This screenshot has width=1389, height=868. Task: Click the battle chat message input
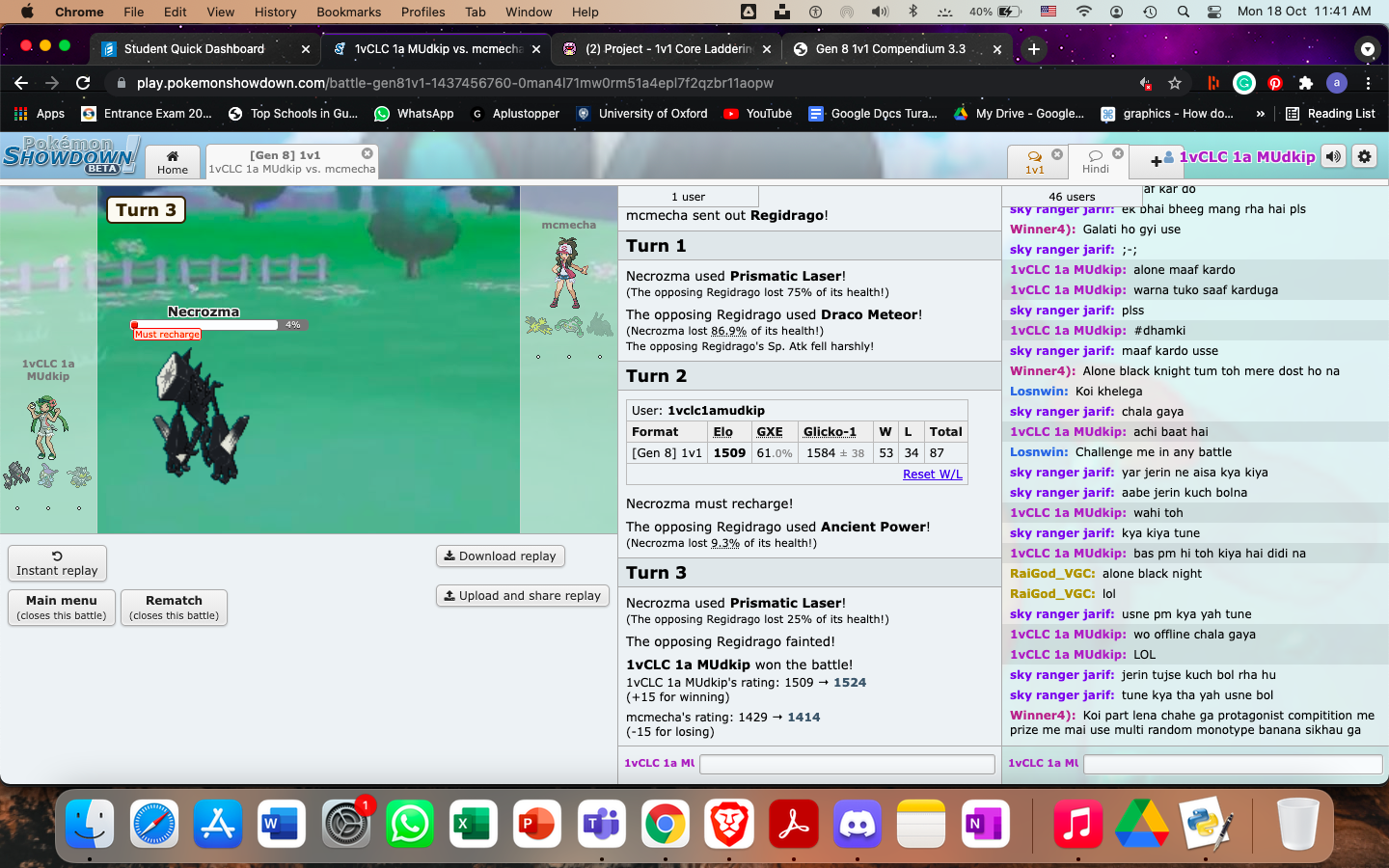[847, 764]
